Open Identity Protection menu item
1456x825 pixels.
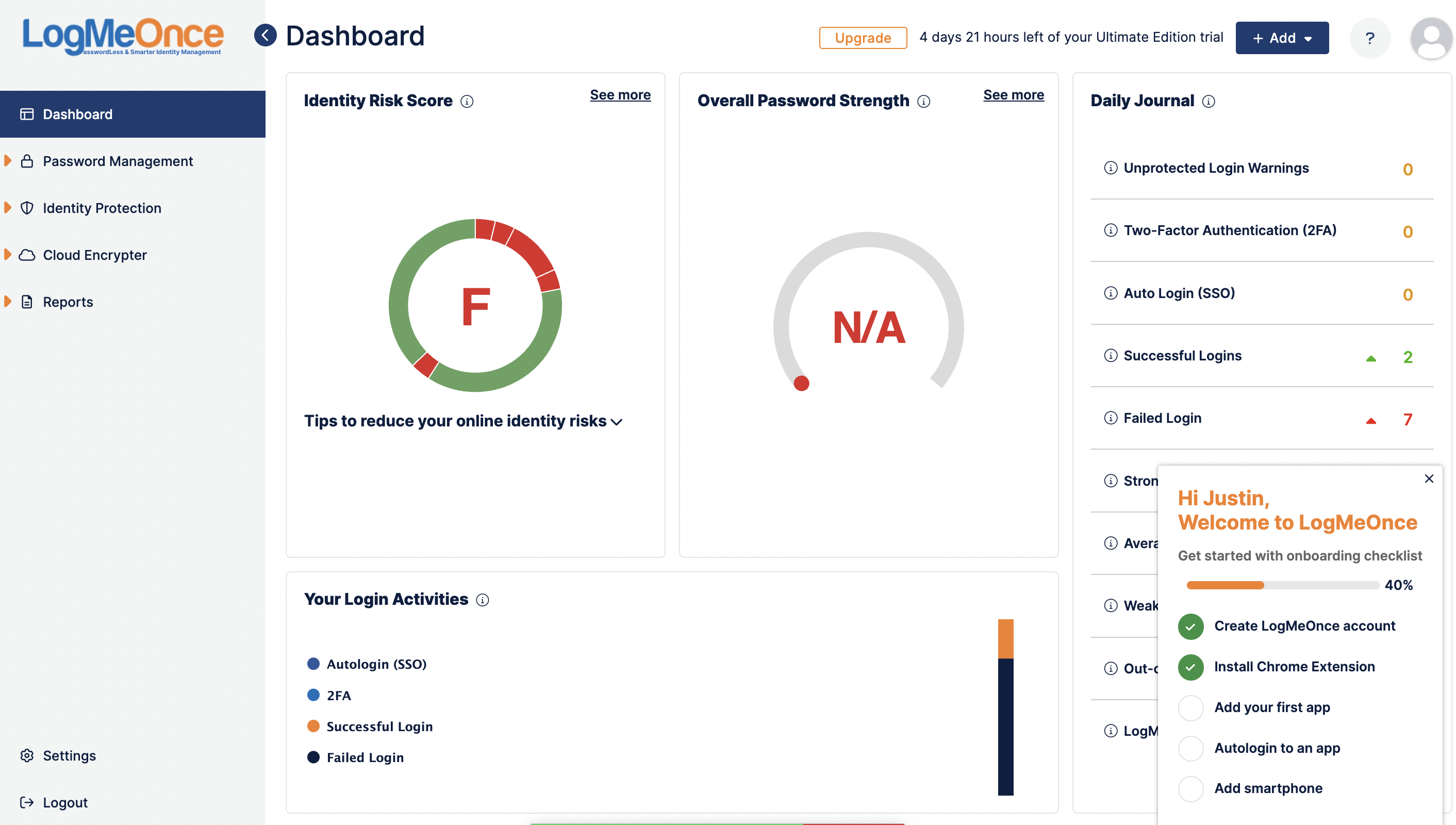(133, 208)
